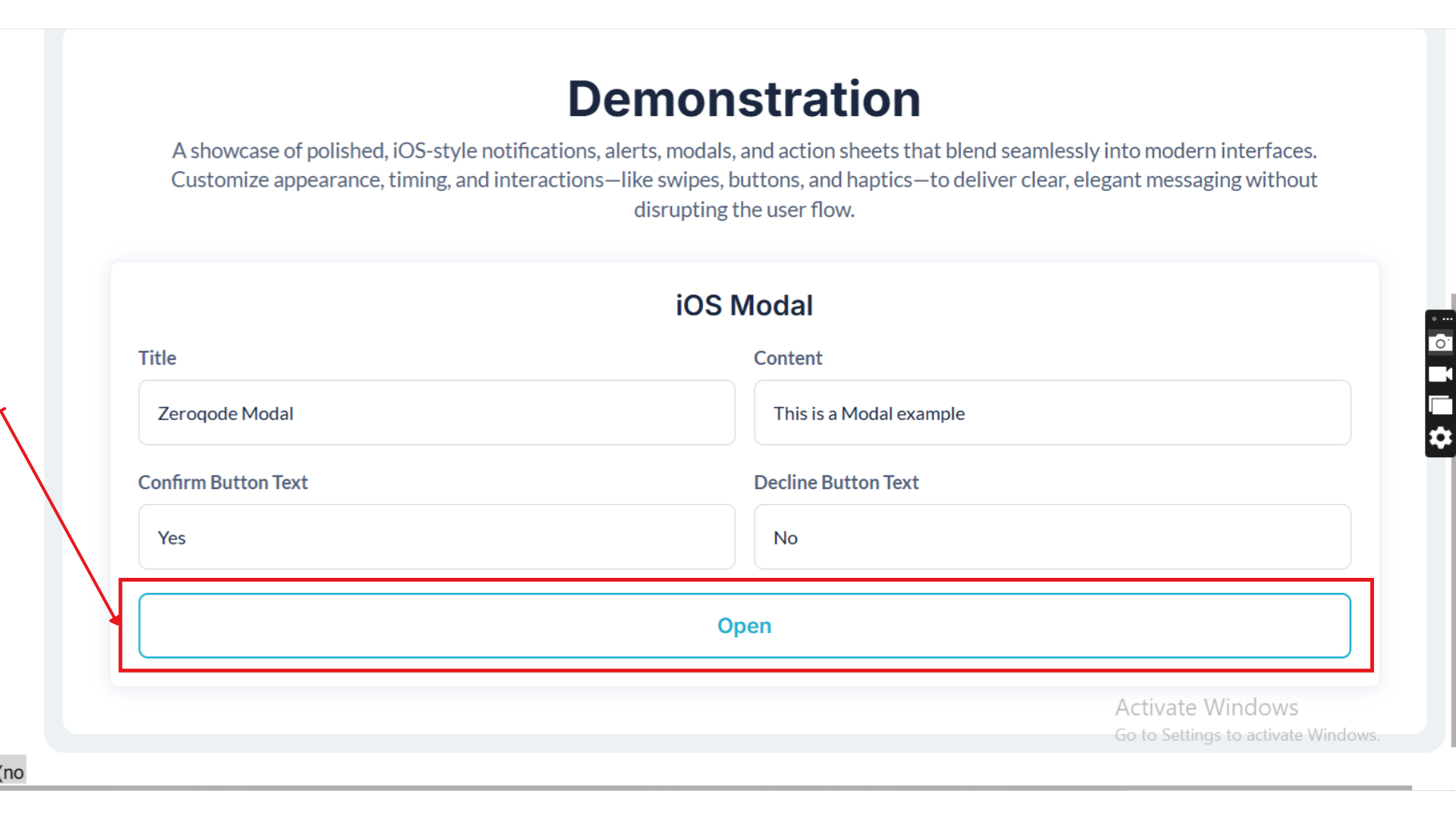Click the vertical scrollbar on right edge
Image resolution: width=1456 pixels, height=819 pixels.
point(1452,531)
